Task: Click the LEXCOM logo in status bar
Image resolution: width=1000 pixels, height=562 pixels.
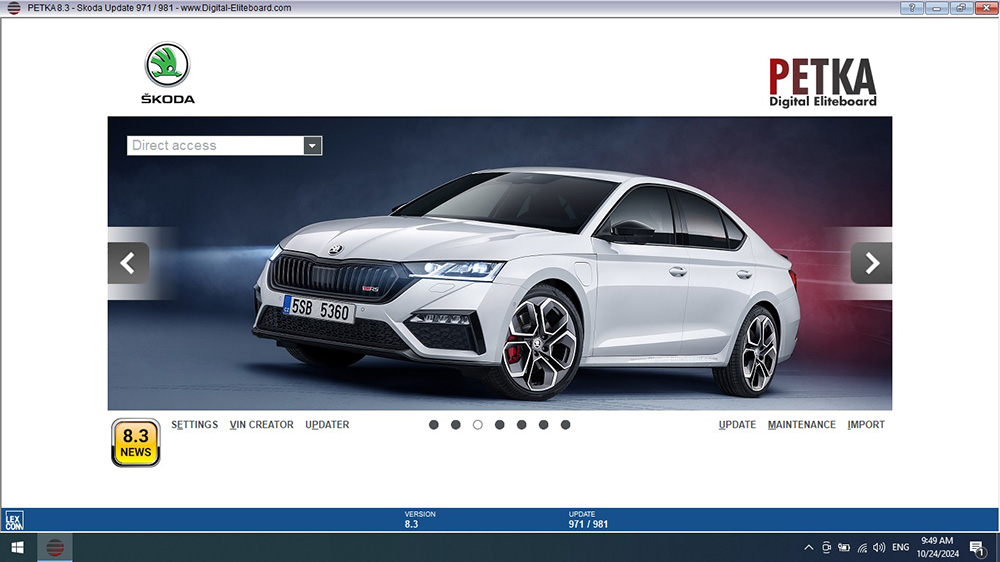Action: [x=14, y=520]
